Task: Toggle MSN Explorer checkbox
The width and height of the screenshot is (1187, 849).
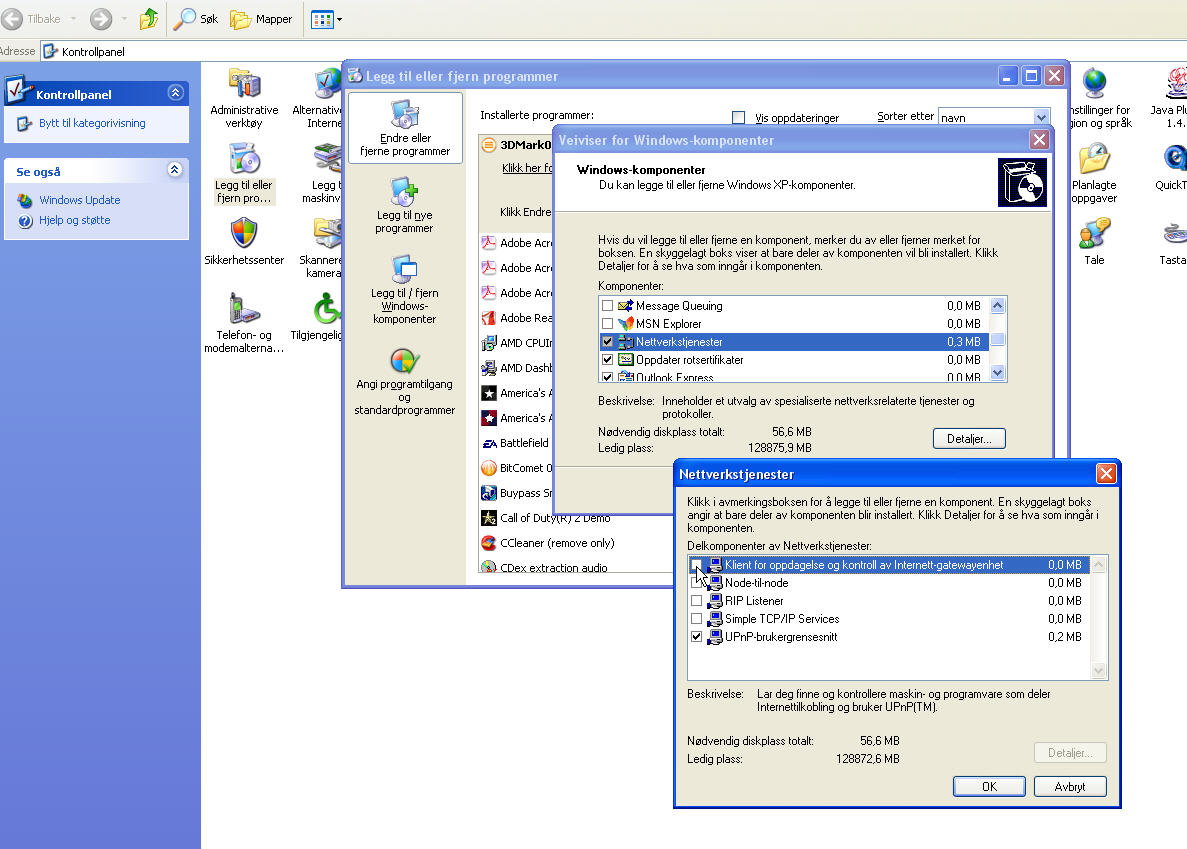Action: 607,324
